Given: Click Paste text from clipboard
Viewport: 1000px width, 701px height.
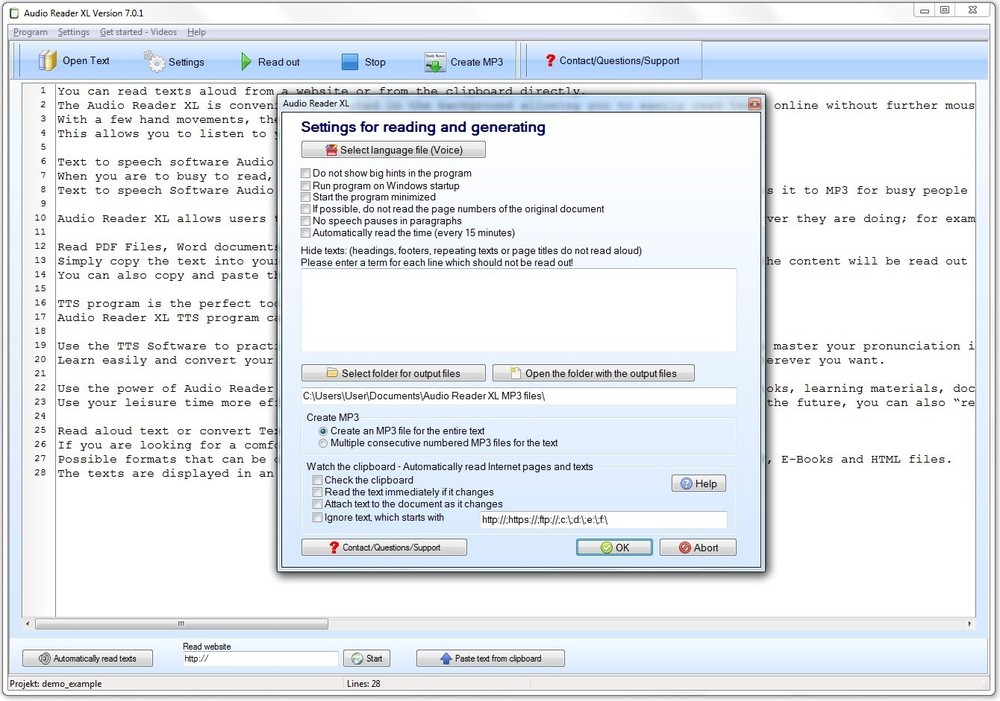Looking at the screenshot, I should pyautogui.click(x=489, y=657).
